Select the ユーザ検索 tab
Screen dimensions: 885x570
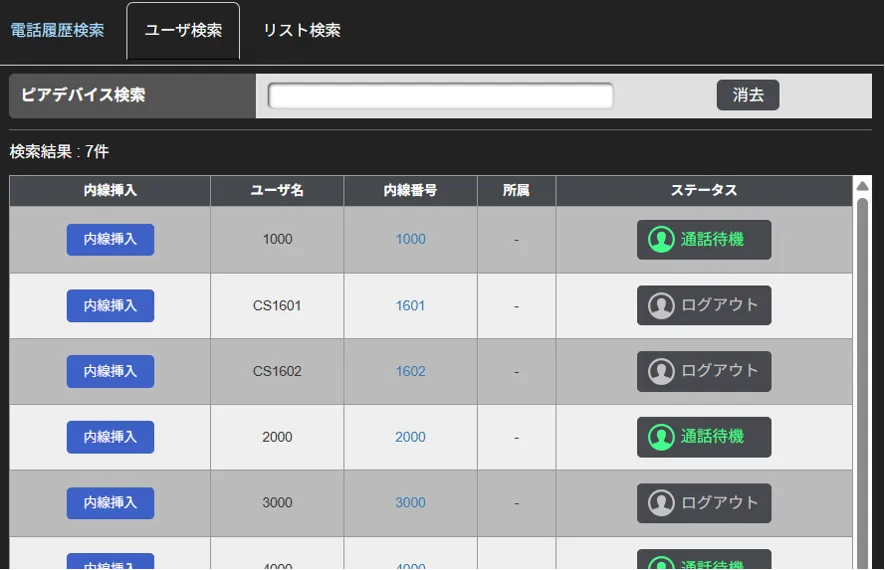point(183,30)
